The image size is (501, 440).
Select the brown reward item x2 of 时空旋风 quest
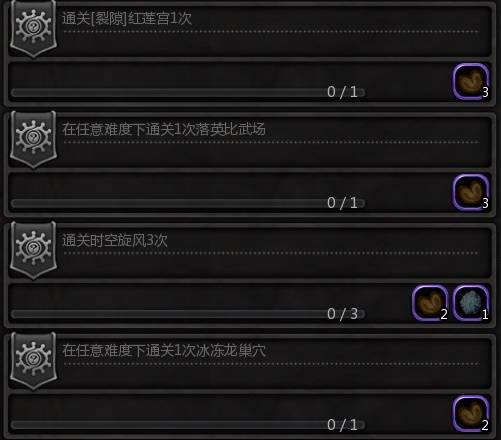(430, 303)
